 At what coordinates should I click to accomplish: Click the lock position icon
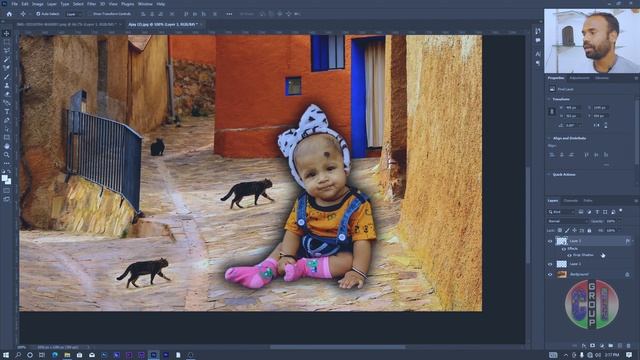point(574,231)
